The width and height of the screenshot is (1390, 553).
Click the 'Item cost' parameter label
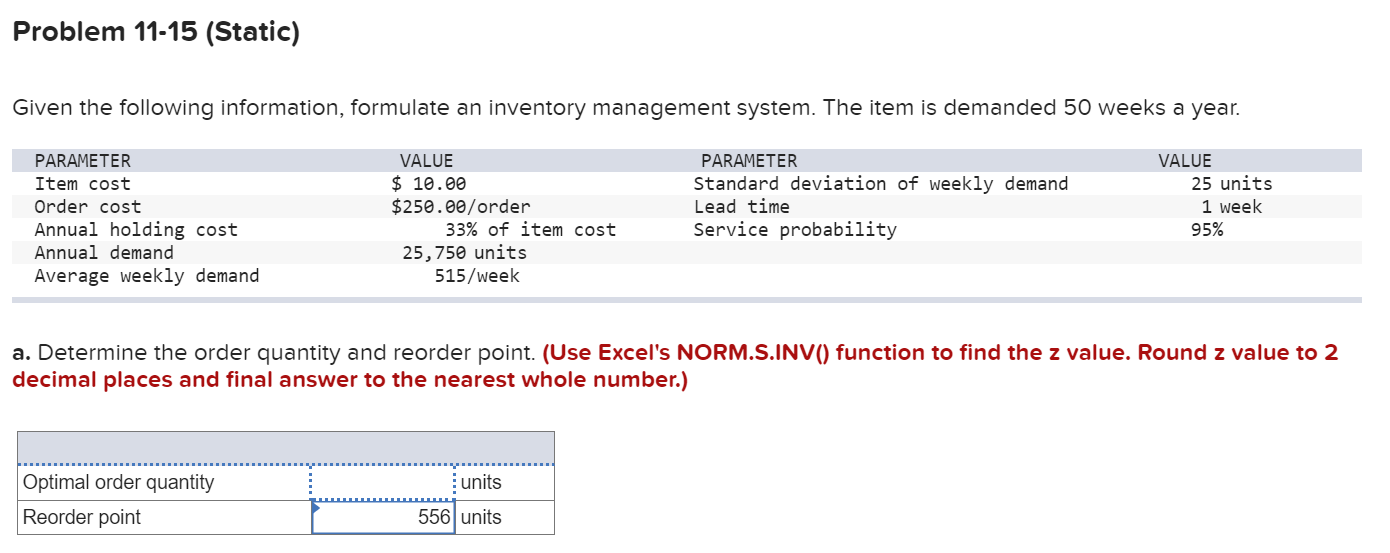point(82,184)
